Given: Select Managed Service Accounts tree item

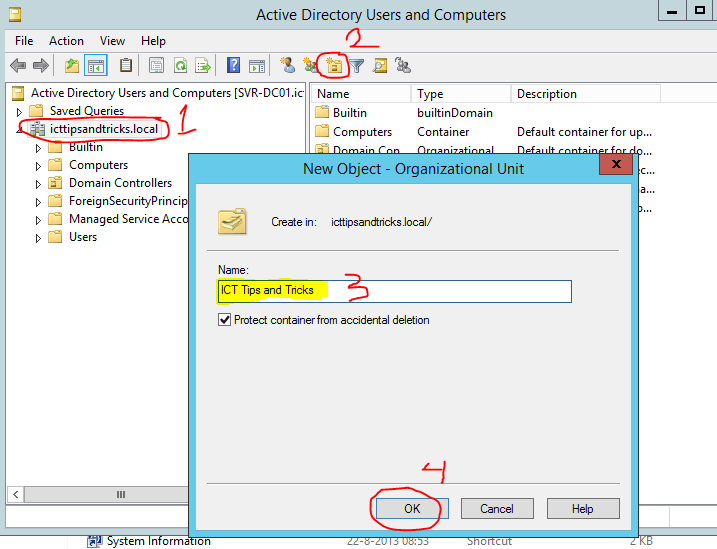Looking at the screenshot, I should 128,219.
